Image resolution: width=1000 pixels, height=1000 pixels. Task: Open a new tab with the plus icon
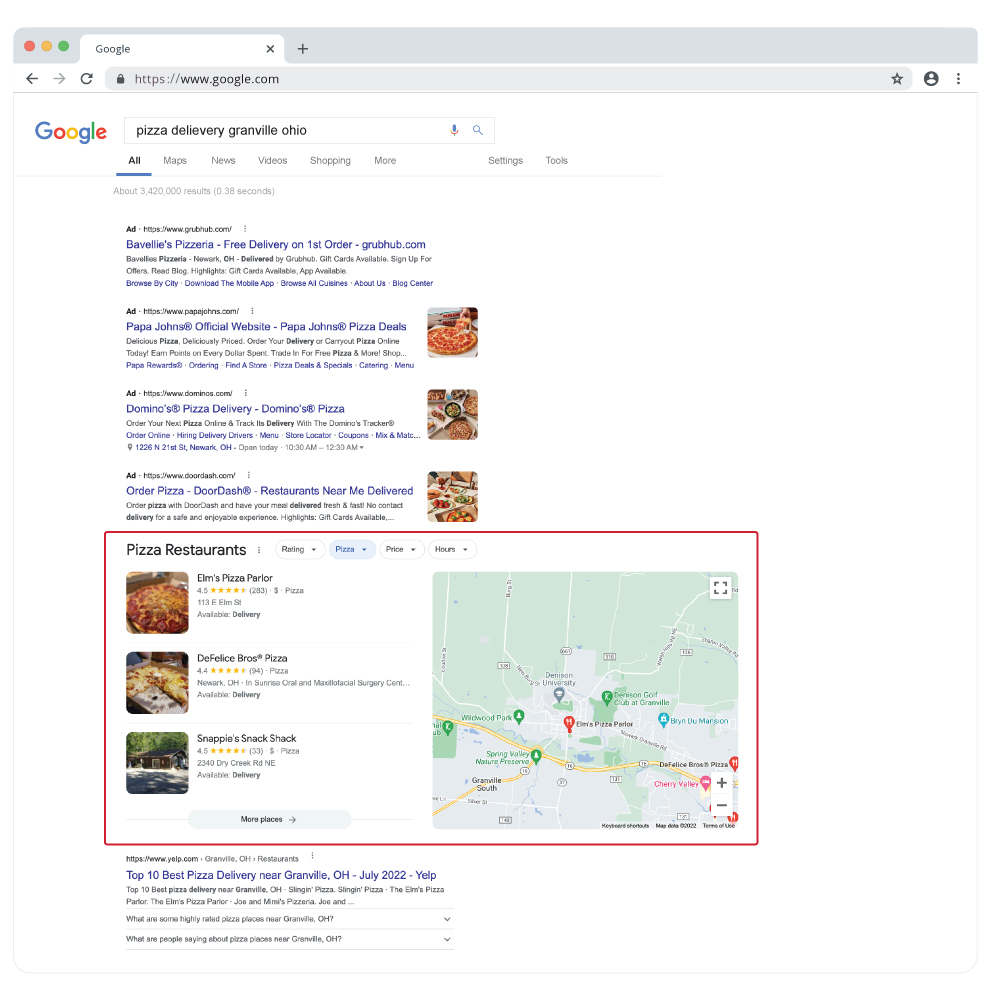tap(303, 48)
